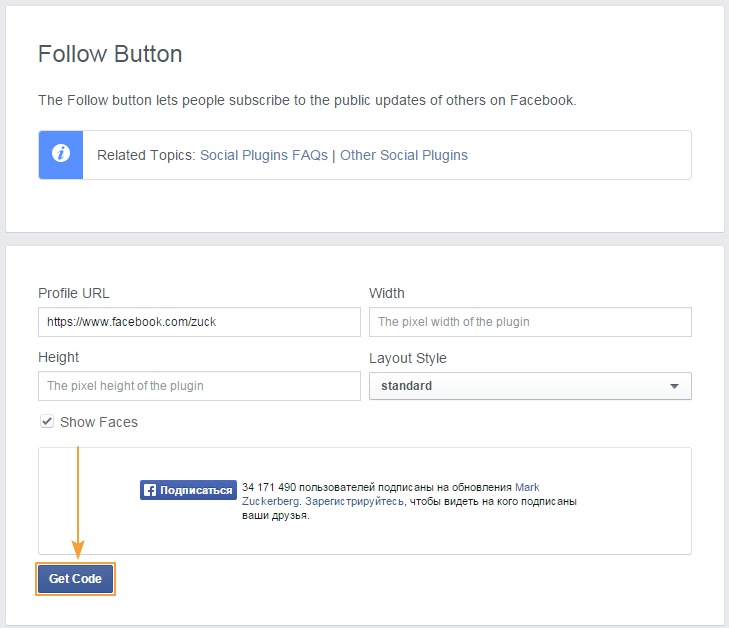Image resolution: width=729 pixels, height=628 pixels.
Task: Click the Подписаться follow button
Action: click(x=188, y=490)
